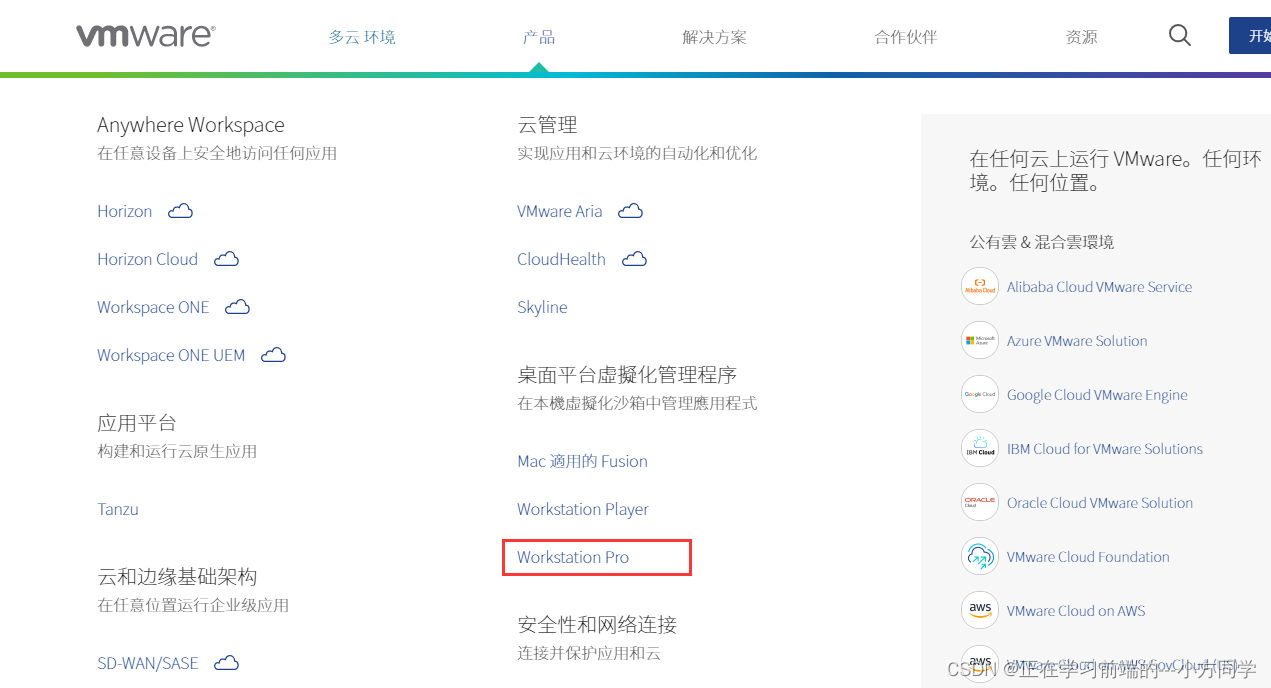
Task: Click the text 实现应用和云环境的自动化和优化
Action: coord(637,153)
